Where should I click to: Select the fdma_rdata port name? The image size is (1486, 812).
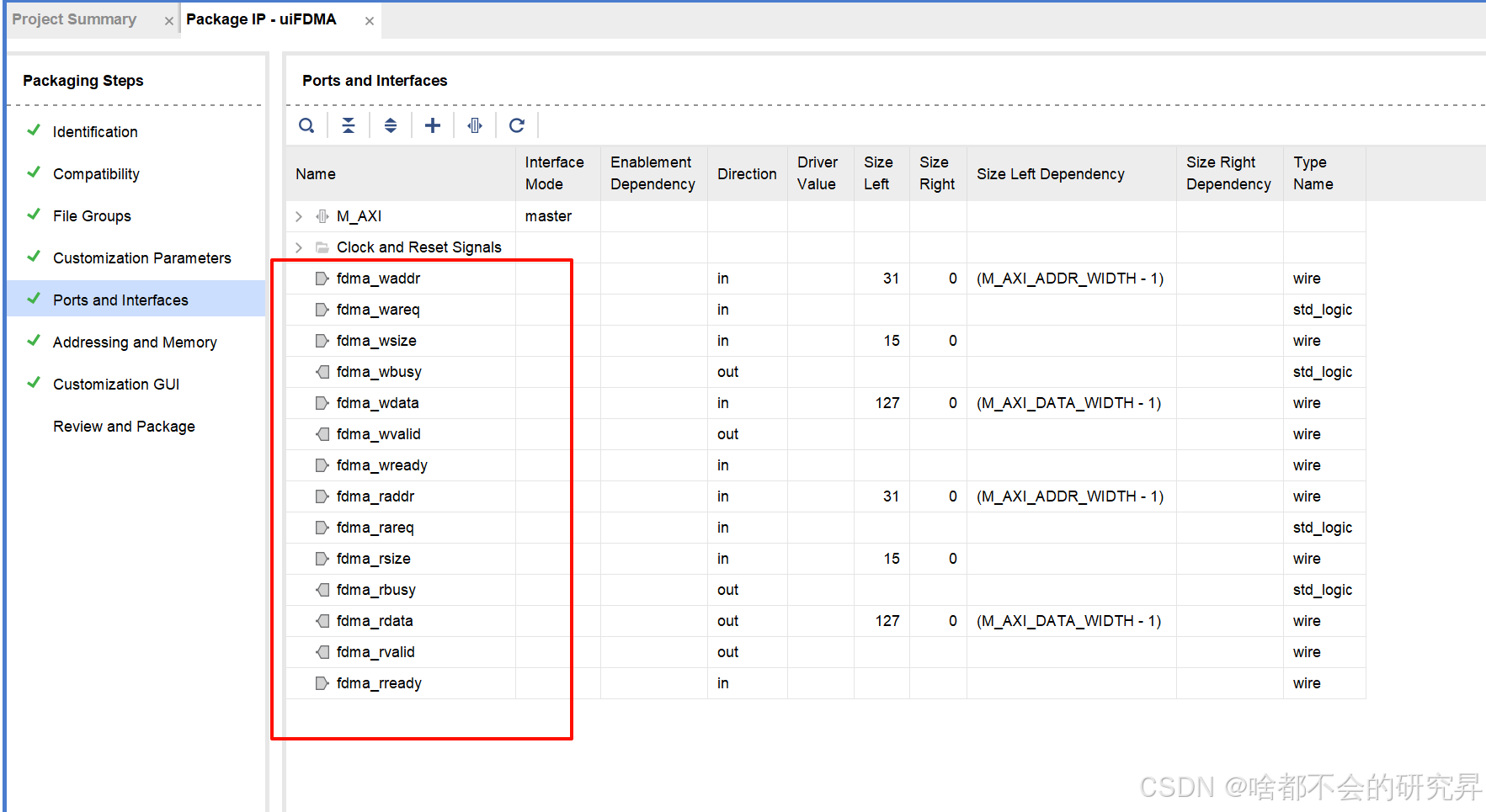(375, 621)
